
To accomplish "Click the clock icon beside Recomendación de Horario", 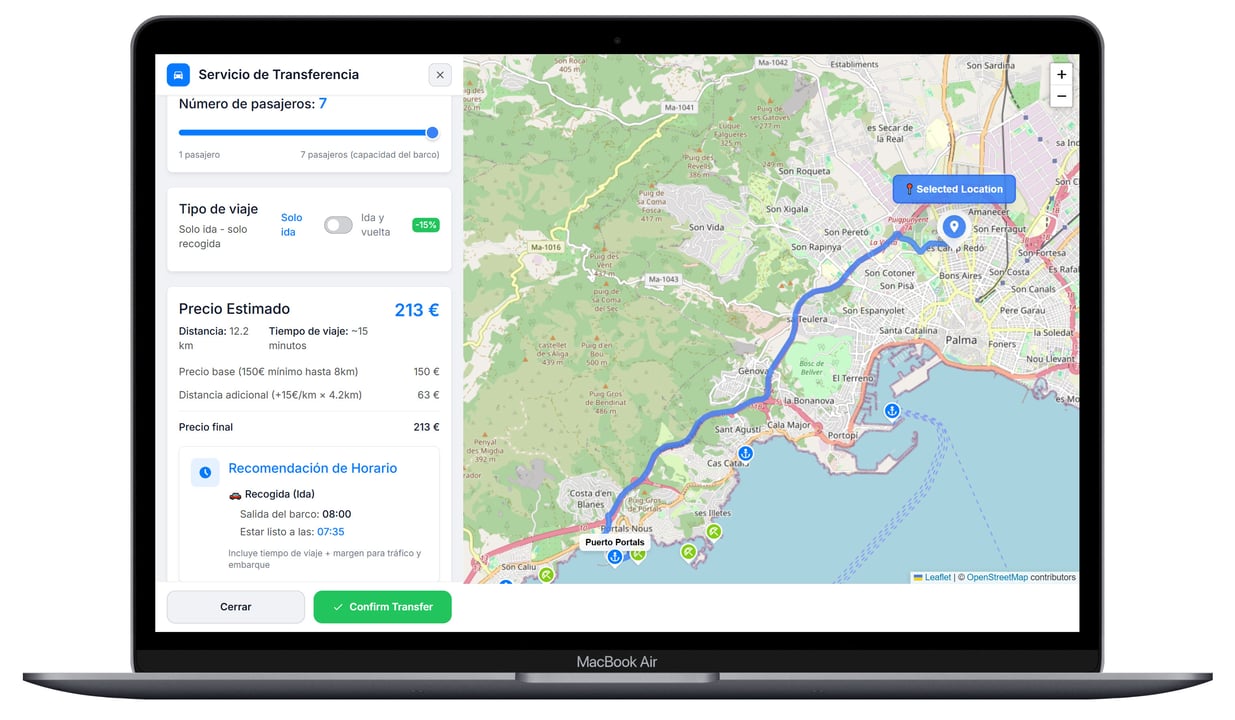I will [205, 472].
